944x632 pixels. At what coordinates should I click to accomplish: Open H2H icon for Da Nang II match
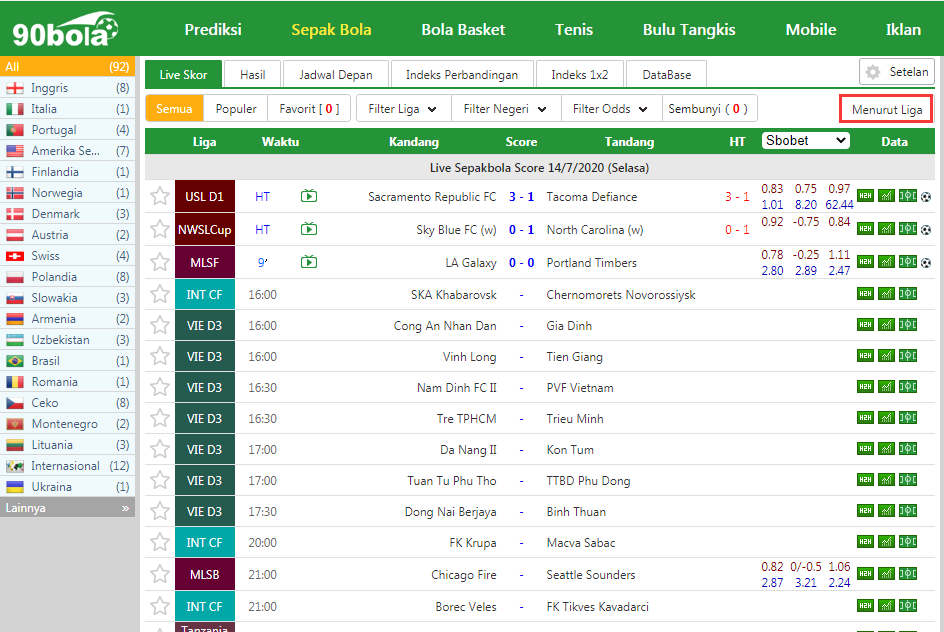point(865,448)
